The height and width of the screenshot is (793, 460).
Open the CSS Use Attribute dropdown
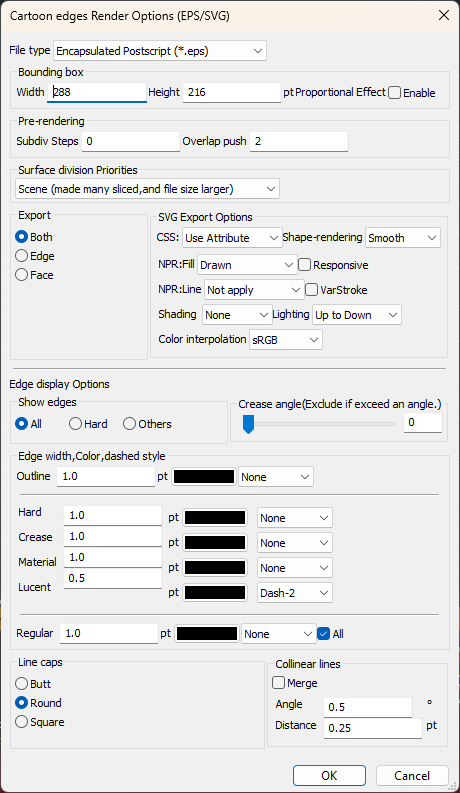click(x=232, y=238)
